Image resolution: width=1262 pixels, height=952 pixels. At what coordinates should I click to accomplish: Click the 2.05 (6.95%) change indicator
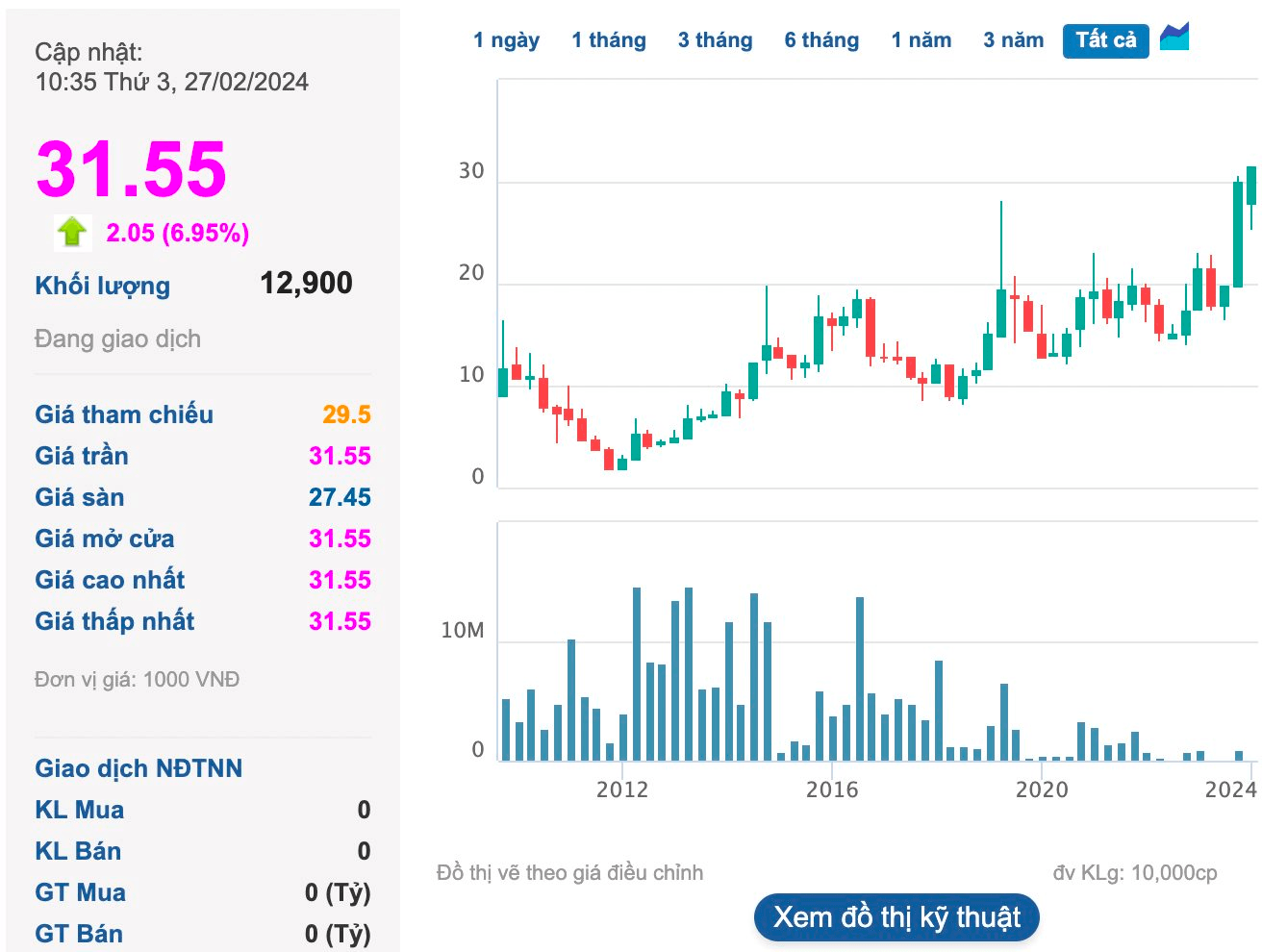[176, 232]
